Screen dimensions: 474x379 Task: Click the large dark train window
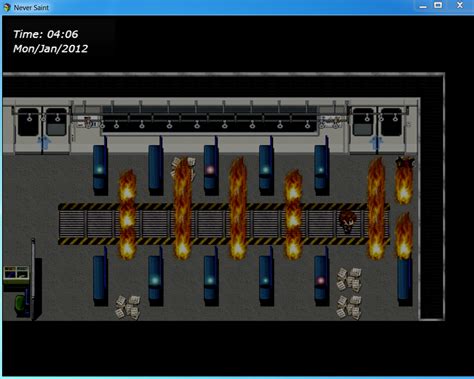(210, 119)
